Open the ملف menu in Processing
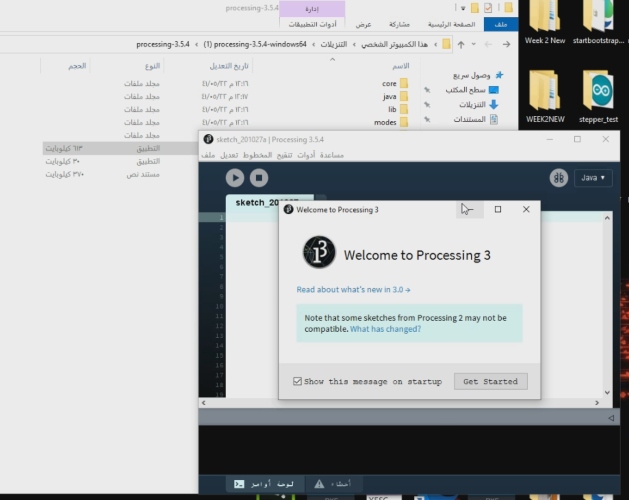629x500 pixels. [208, 155]
